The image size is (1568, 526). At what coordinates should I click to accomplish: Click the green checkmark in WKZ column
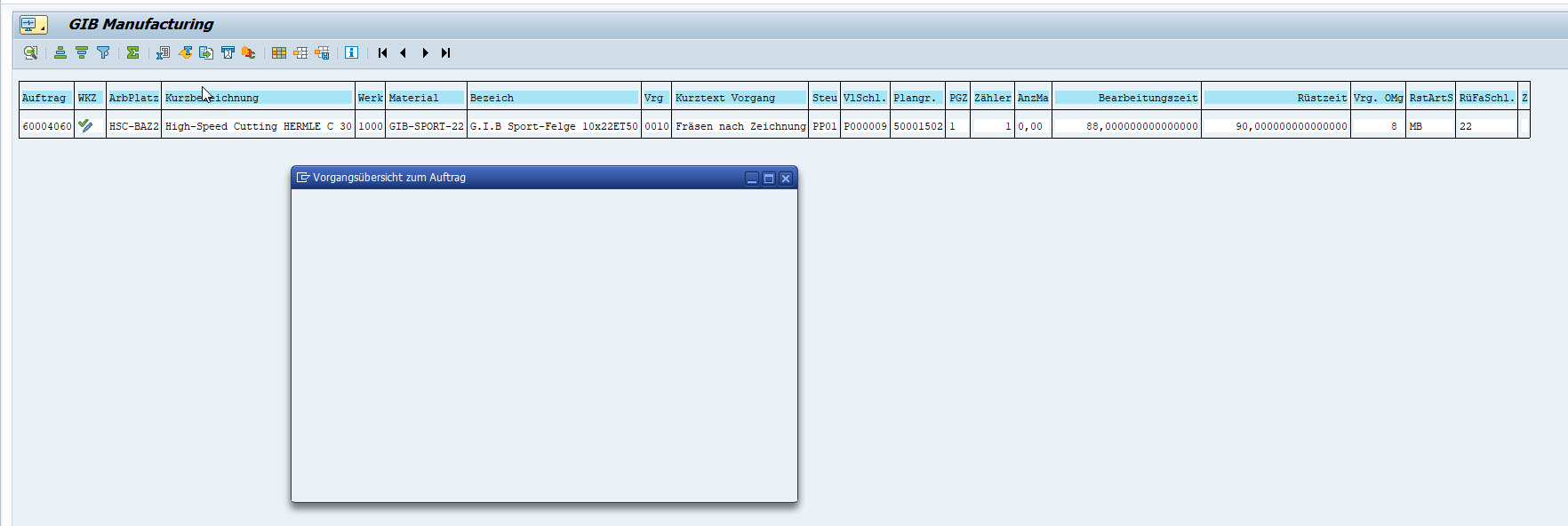click(85, 126)
